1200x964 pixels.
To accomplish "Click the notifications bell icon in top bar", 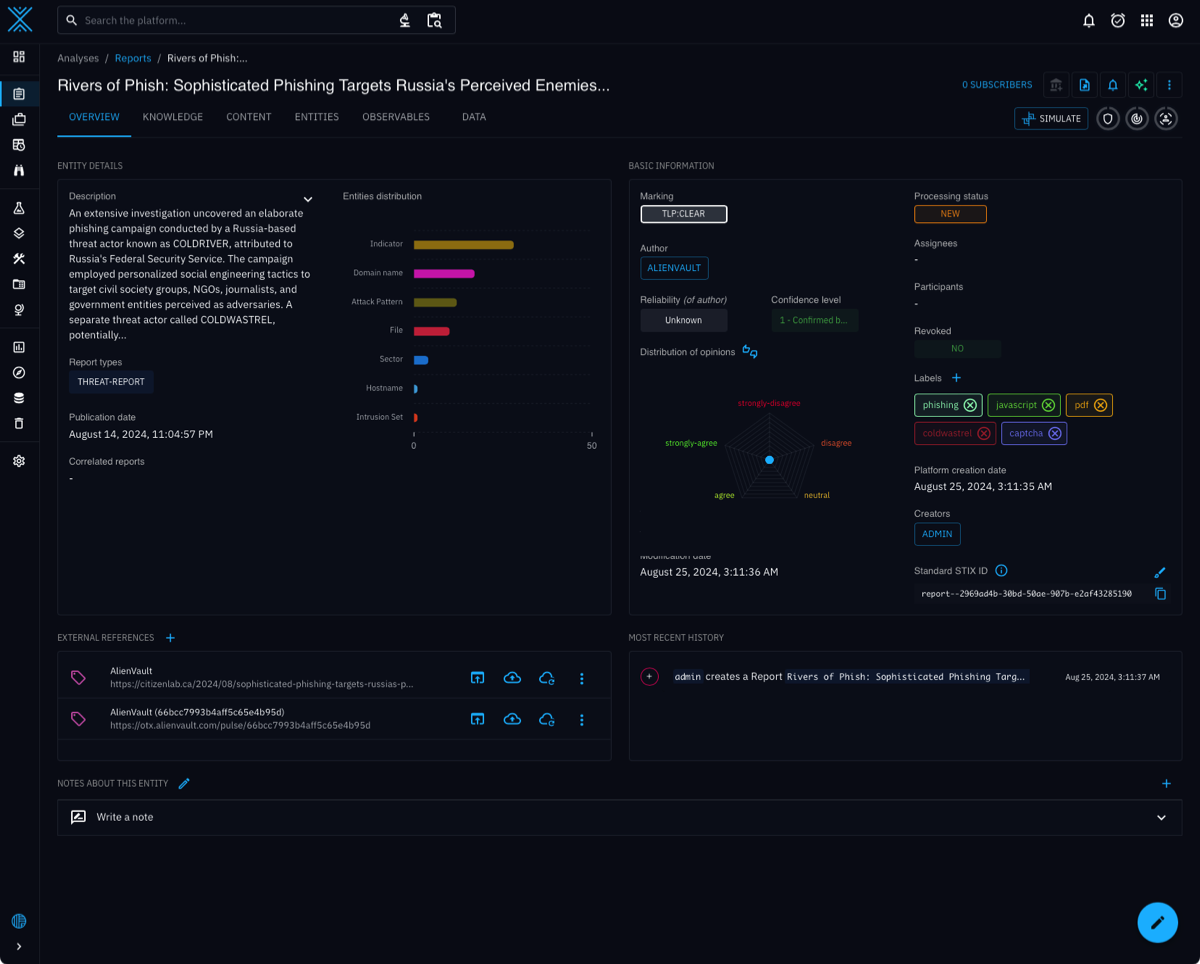I will point(1089,20).
